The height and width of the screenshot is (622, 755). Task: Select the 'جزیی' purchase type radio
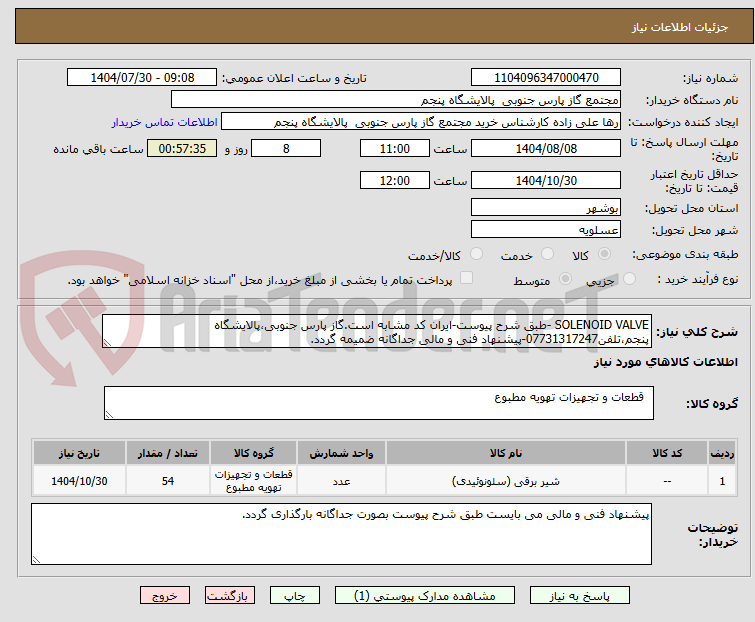pos(603,280)
